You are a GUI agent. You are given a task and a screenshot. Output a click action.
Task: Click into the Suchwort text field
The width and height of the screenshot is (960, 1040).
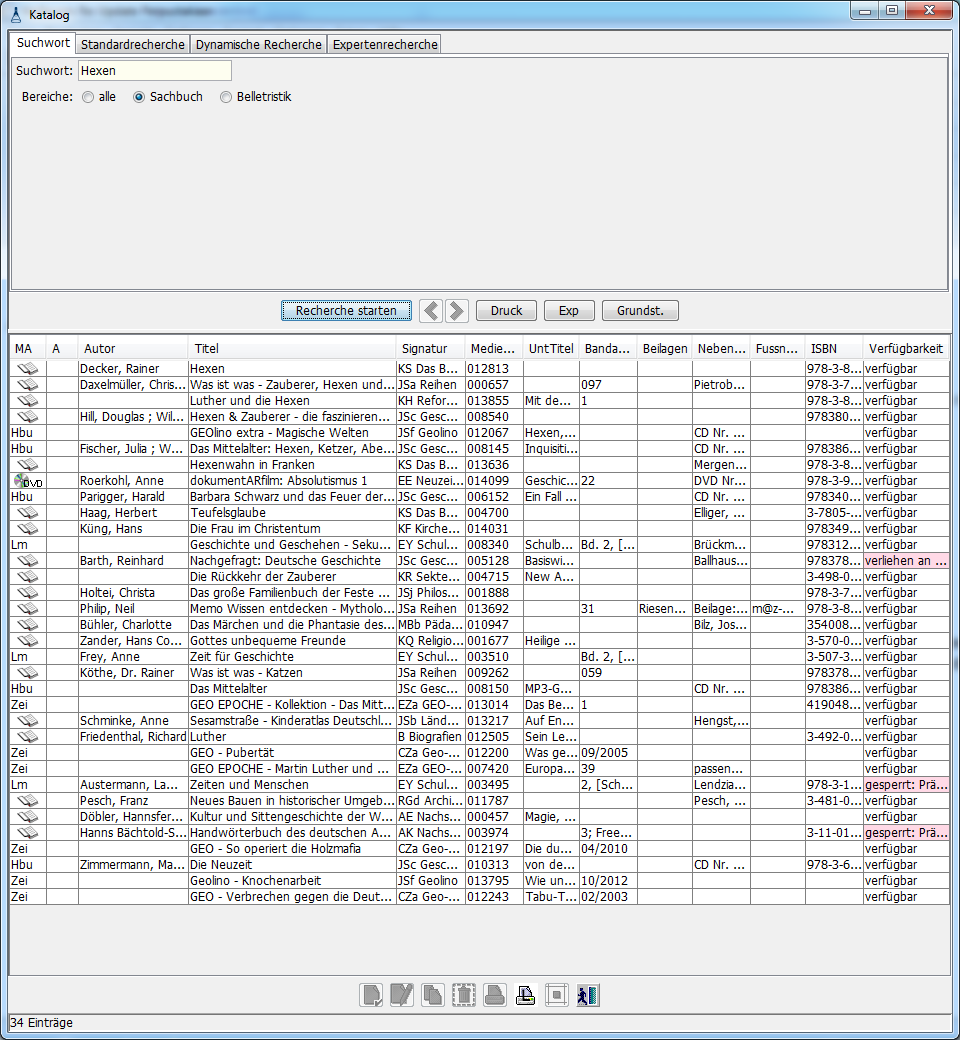154,71
